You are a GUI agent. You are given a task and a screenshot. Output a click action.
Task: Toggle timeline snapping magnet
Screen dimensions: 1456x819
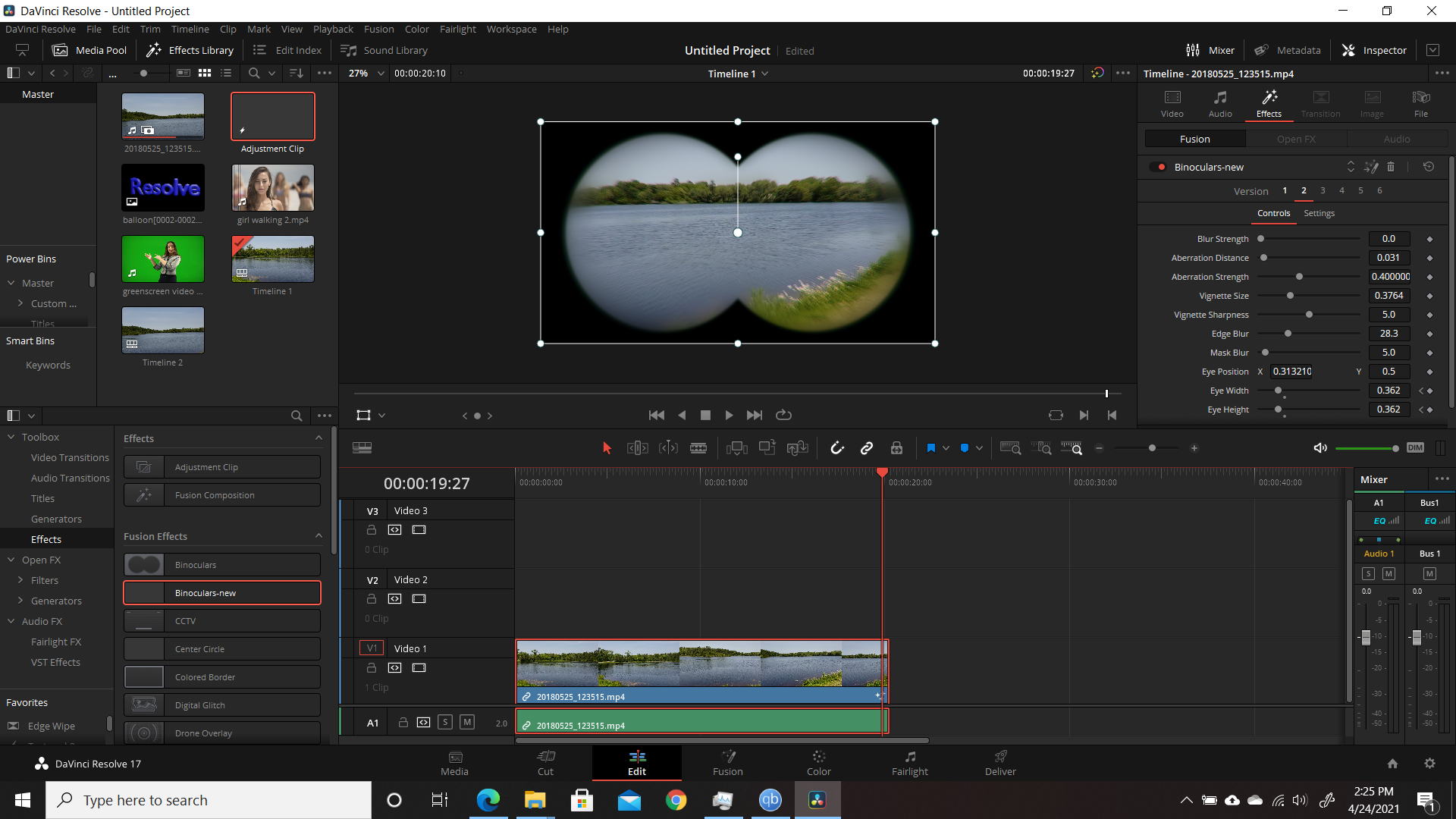pos(837,448)
